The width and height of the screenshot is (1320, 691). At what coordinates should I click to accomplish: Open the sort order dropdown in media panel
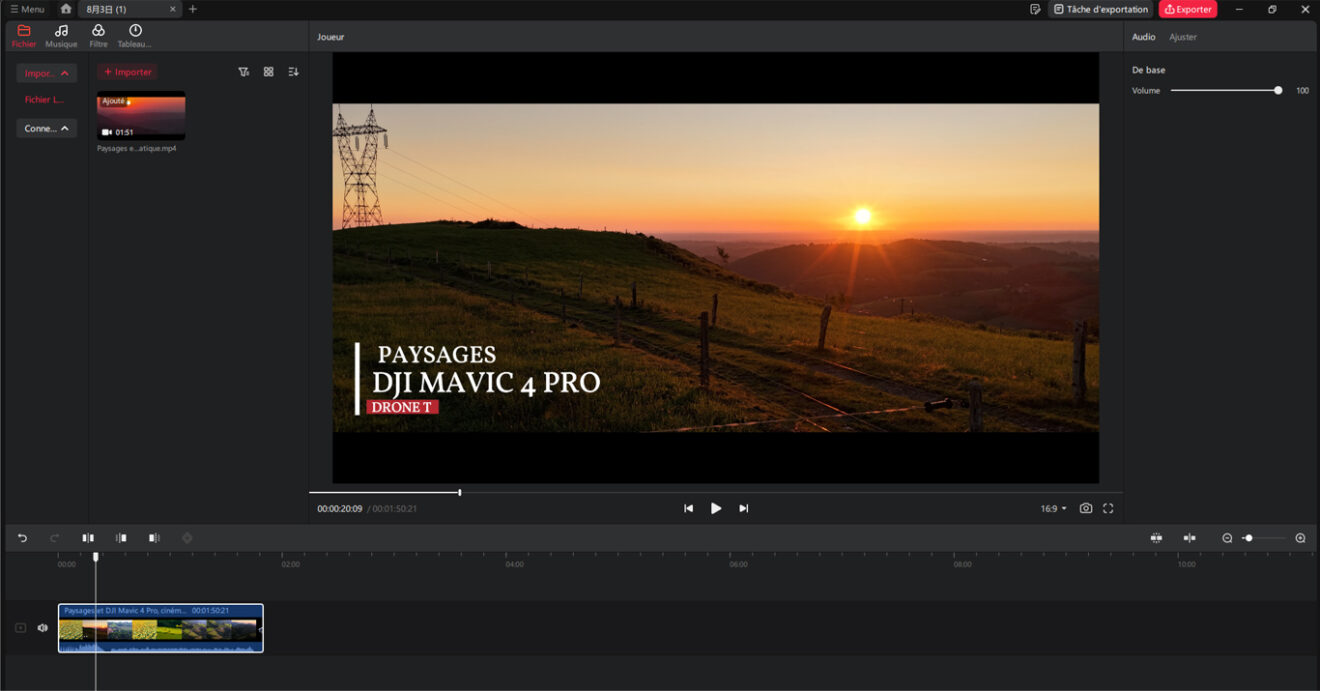pos(293,71)
